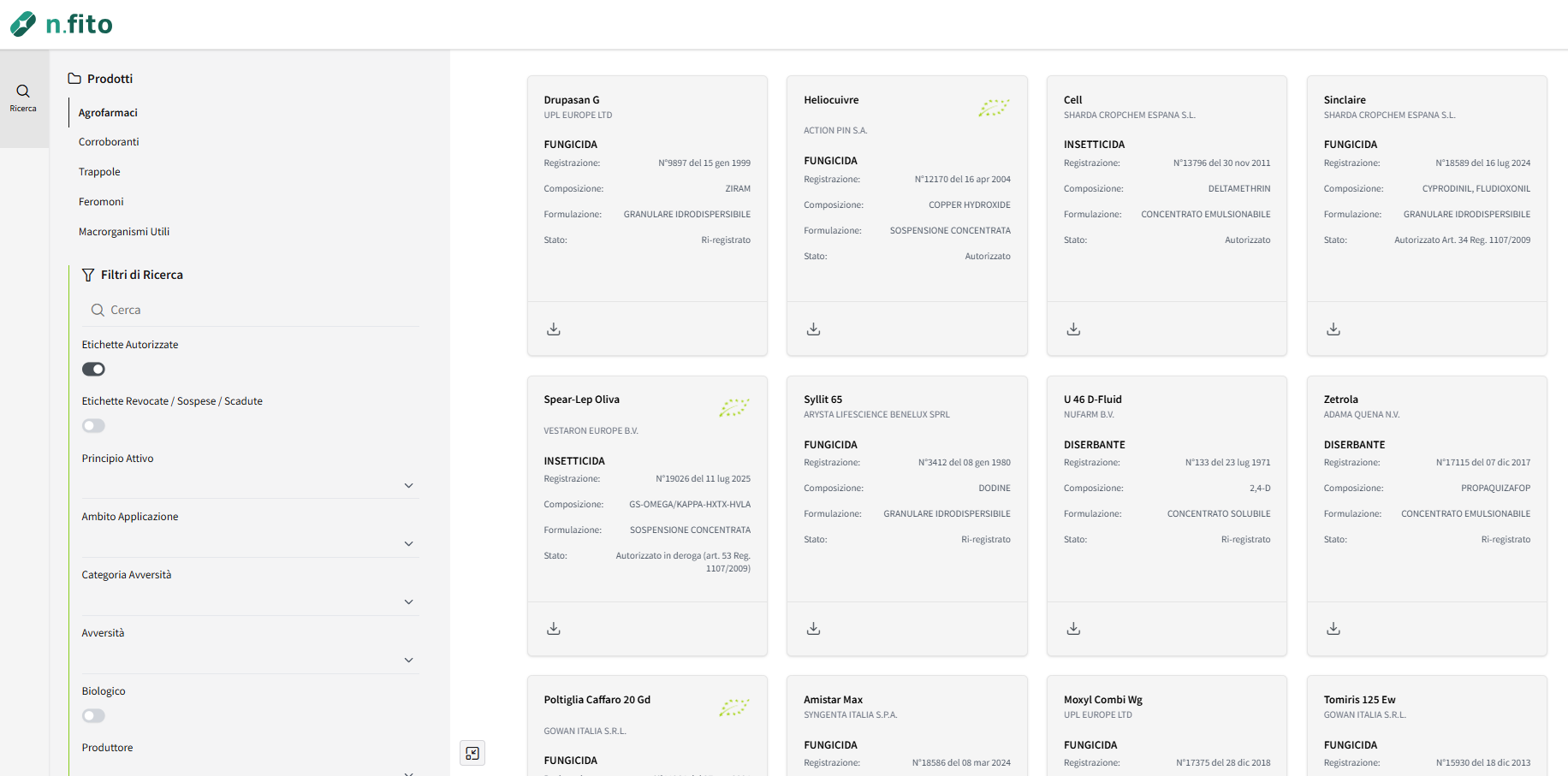Click into the Cerca search field
Screen dimensions: 1568x776
(251, 310)
